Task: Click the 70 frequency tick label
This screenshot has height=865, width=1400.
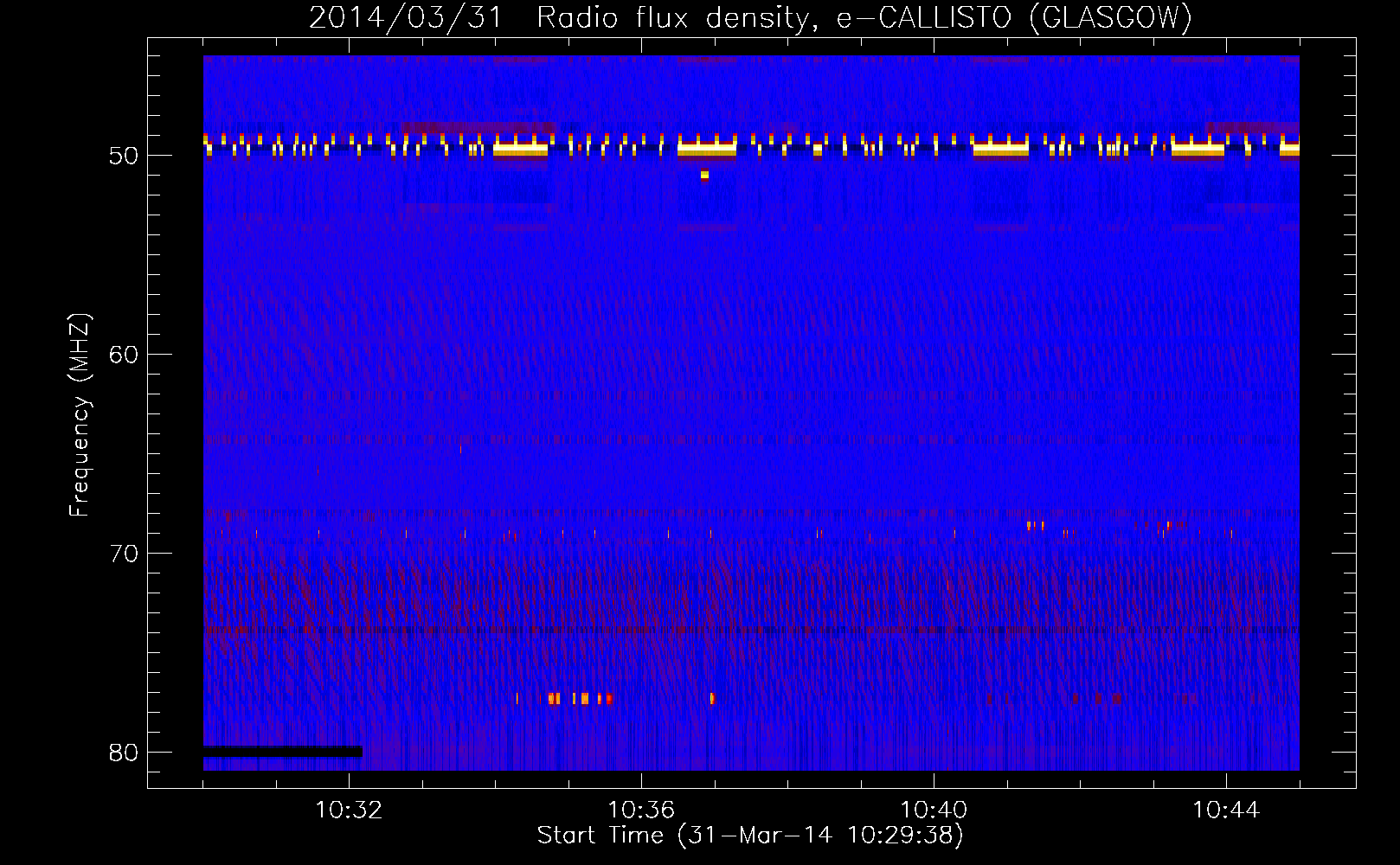Action: tap(124, 554)
